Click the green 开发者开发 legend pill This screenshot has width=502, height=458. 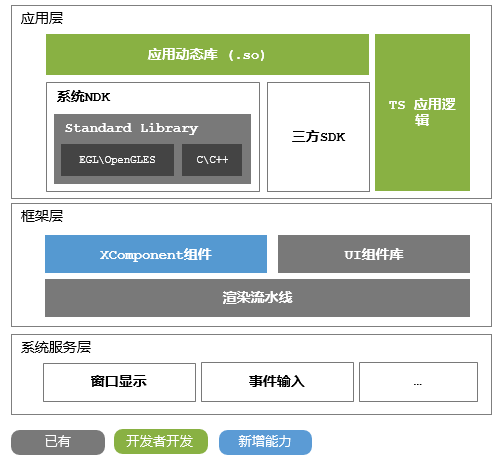(x=161, y=441)
